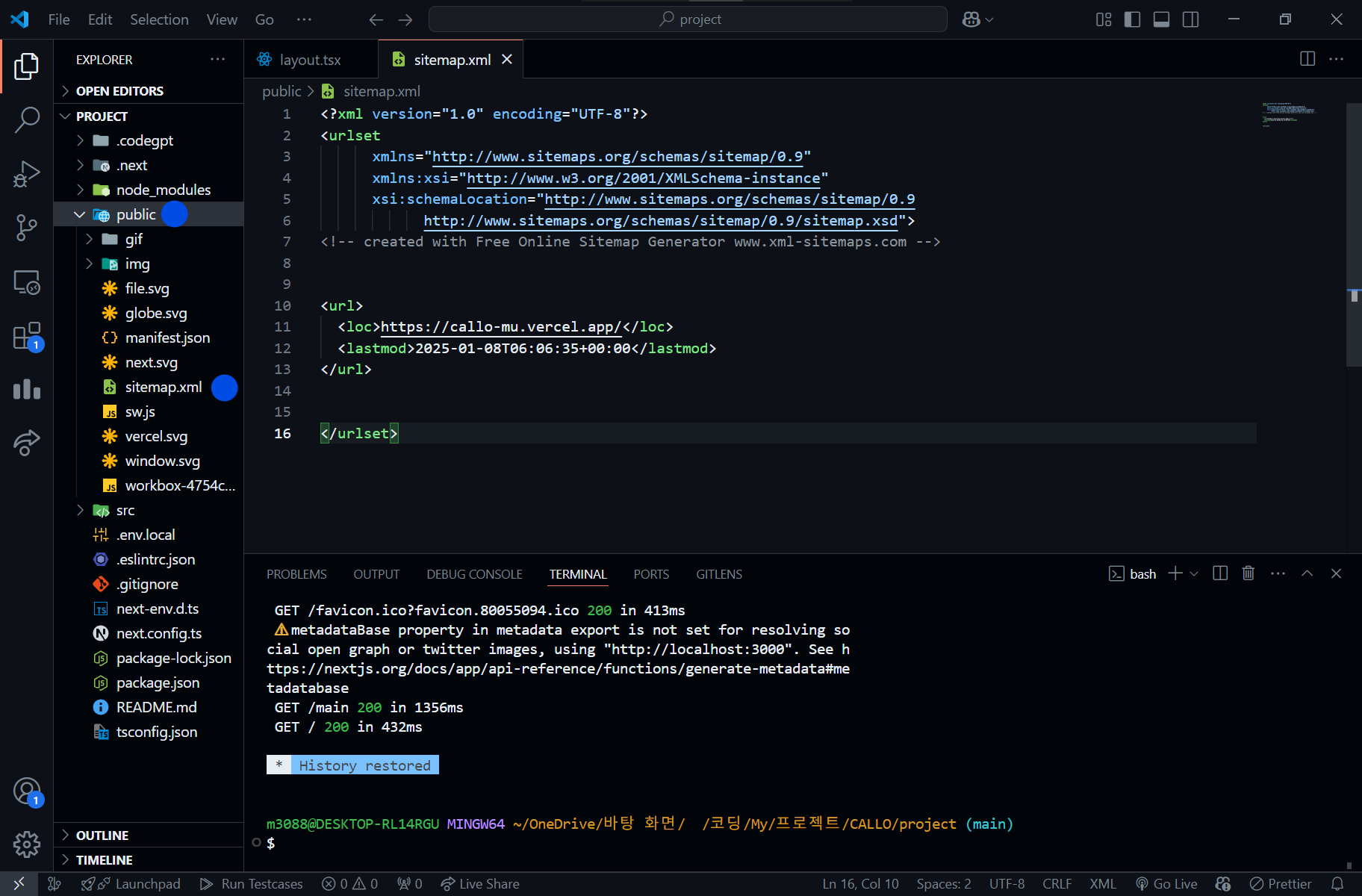The image size is (1362, 896).
Task: Change indentation via Spaces: 2
Action: click(944, 884)
